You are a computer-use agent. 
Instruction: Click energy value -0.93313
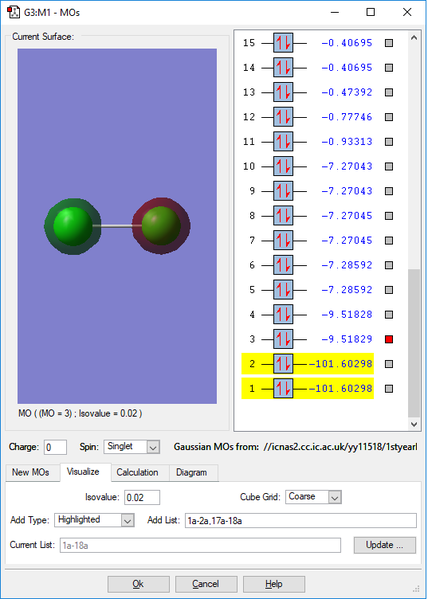click(347, 142)
